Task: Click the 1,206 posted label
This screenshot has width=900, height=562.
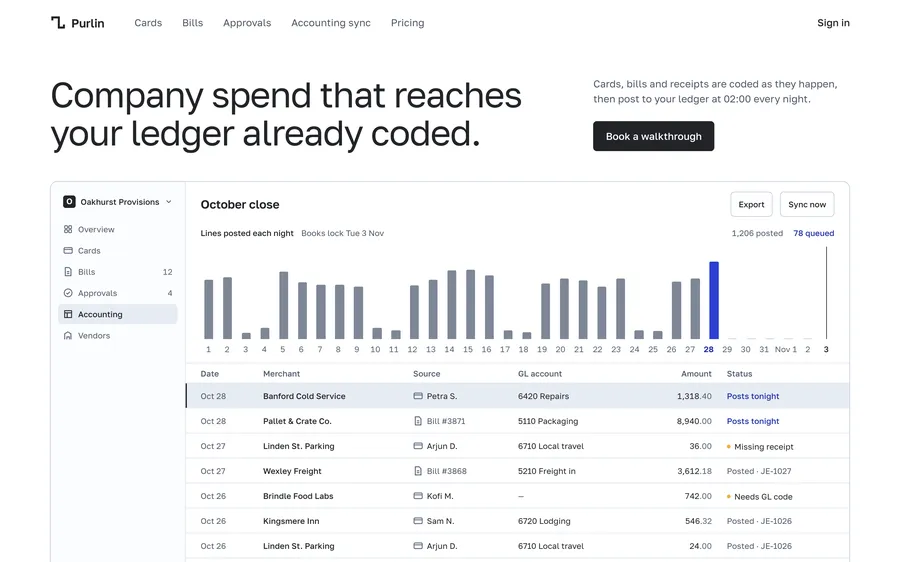Action: pos(757,233)
